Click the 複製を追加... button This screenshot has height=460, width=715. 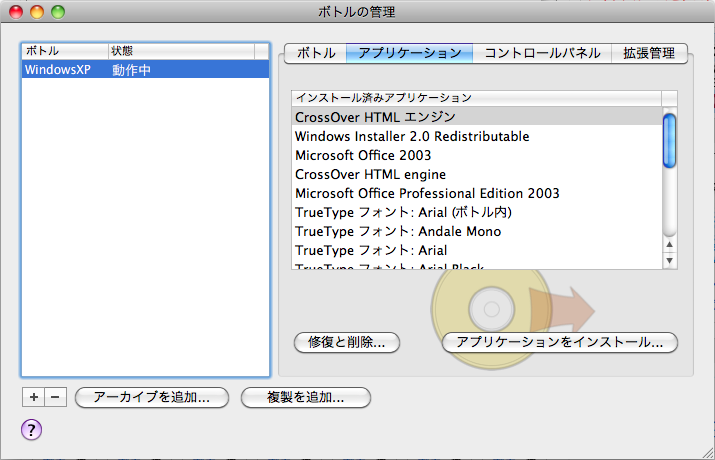[x=306, y=398]
